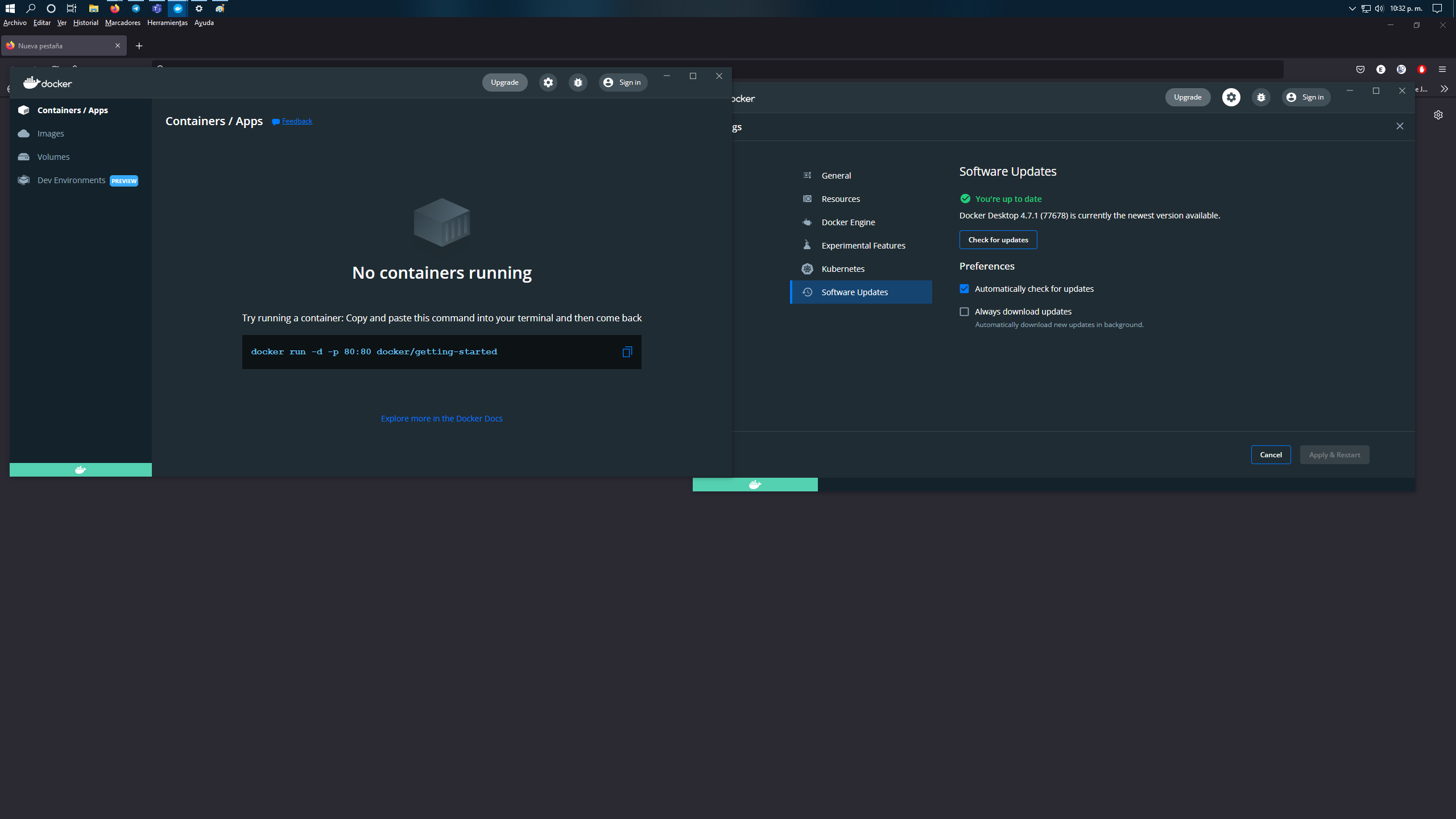Click Sign in on rear Docker window
1456x819 pixels.
tap(1306, 97)
